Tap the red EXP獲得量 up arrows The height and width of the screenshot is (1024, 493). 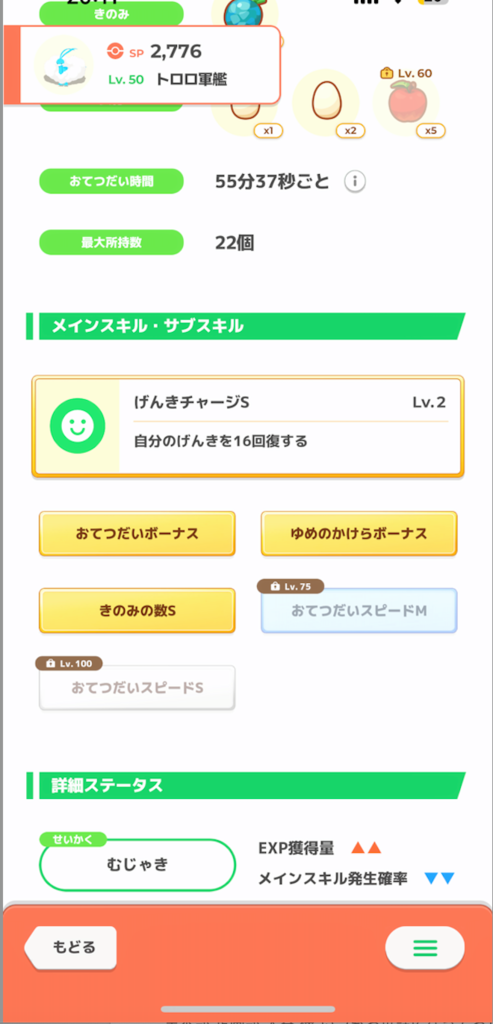[x=366, y=848]
